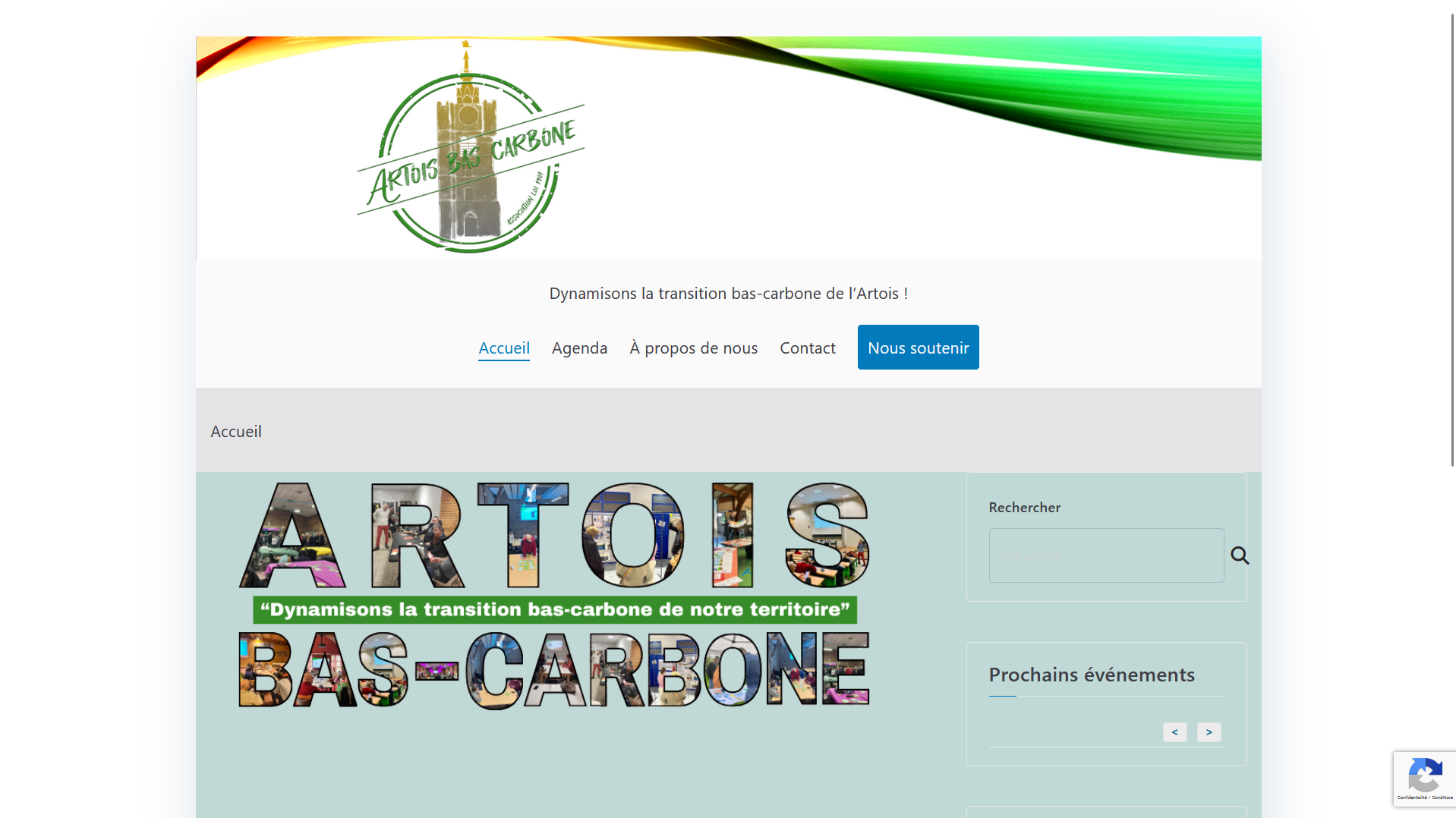Navigate to À propos de nous
Viewport: 1456px width, 818px height.
click(693, 348)
